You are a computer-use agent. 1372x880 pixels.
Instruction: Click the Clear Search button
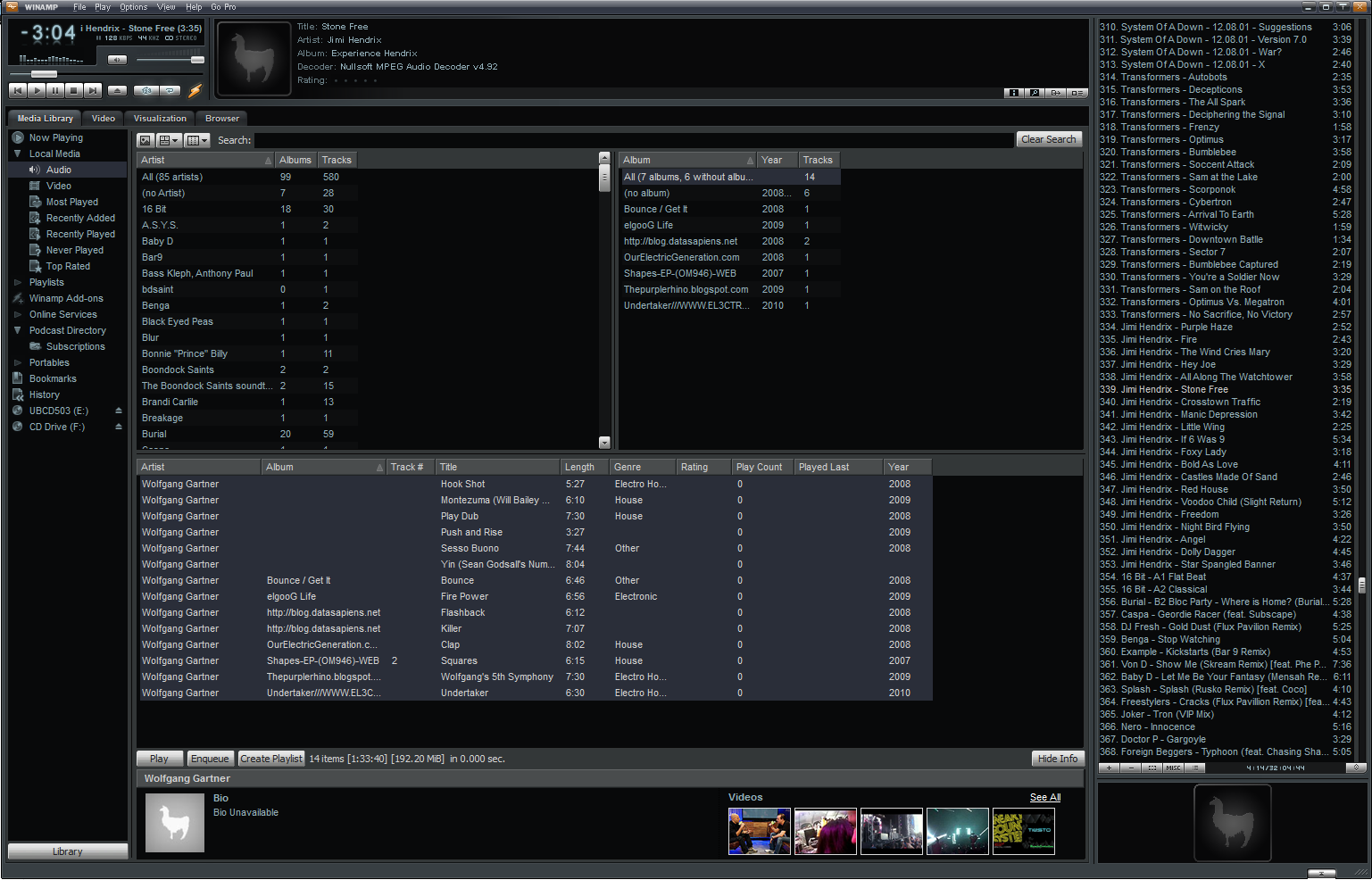1049,139
